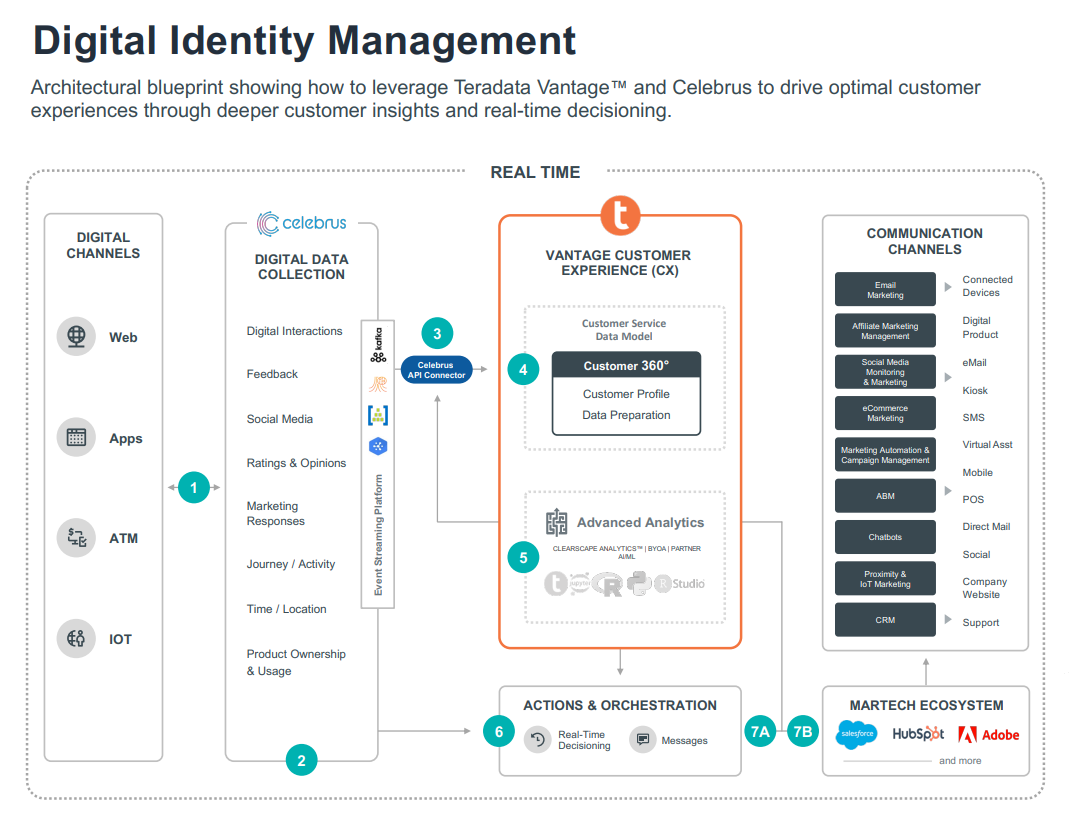Click the blue bracket icon in streaming bar
Viewport: 1069px width, 814px height.
(x=378, y=414)
